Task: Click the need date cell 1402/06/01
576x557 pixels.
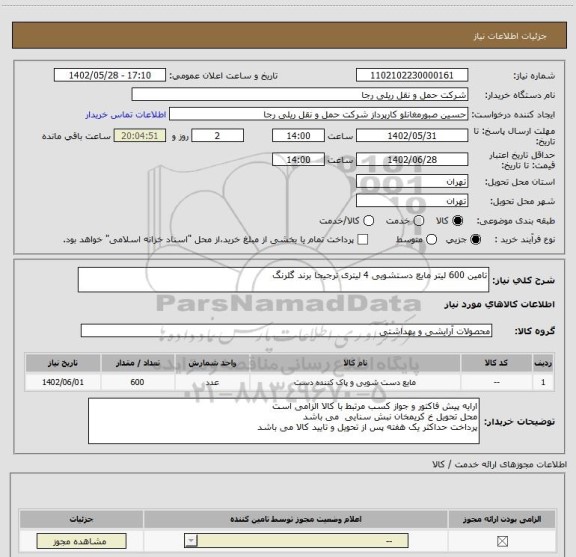Action: [63, 382]
